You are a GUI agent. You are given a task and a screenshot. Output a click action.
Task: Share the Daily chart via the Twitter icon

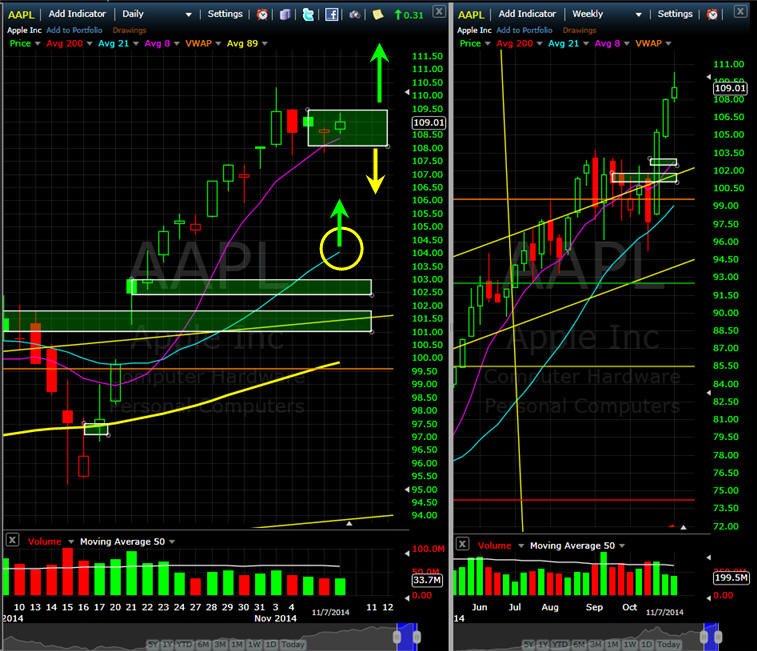pos(308,14)
